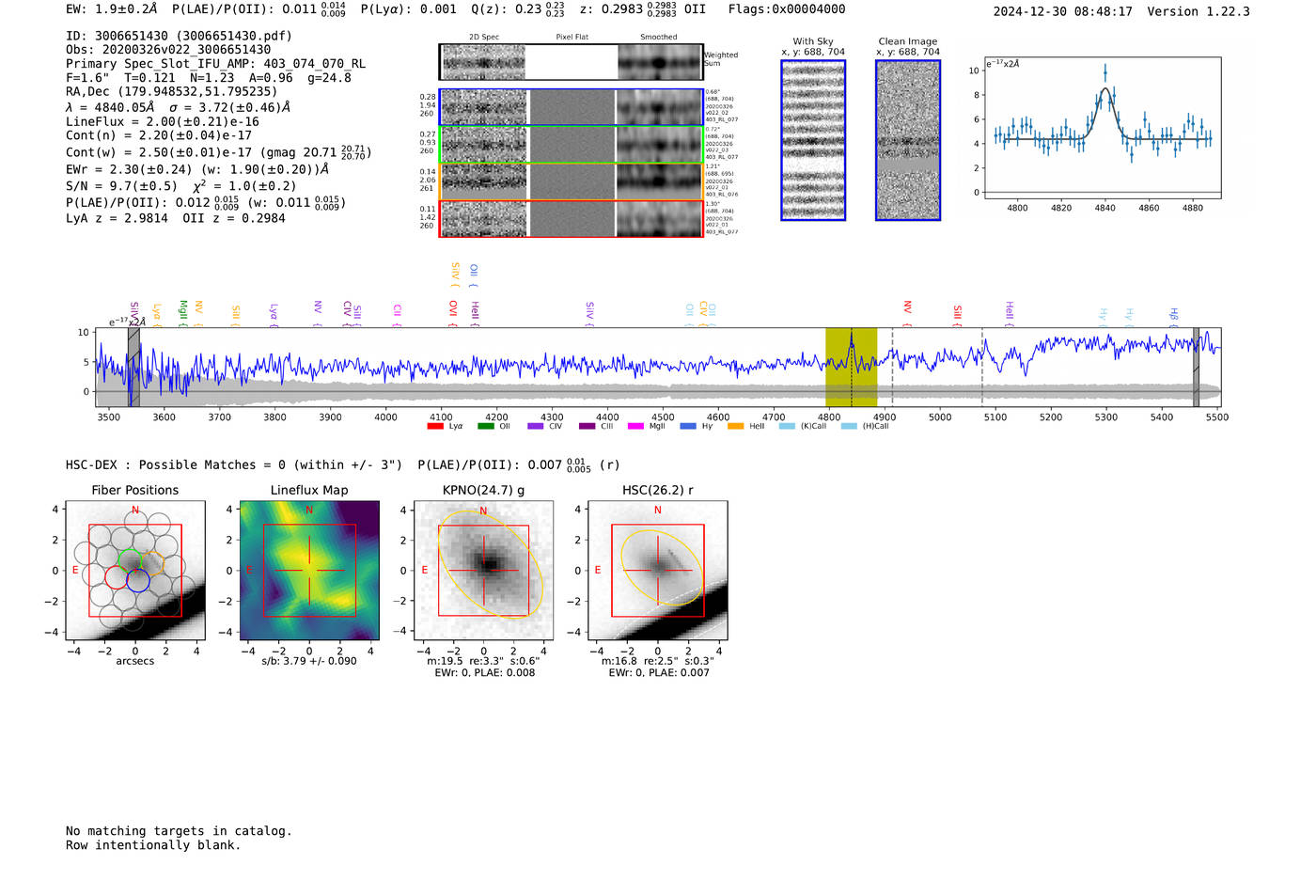Select the Hγ blue legend swatch

688,426
